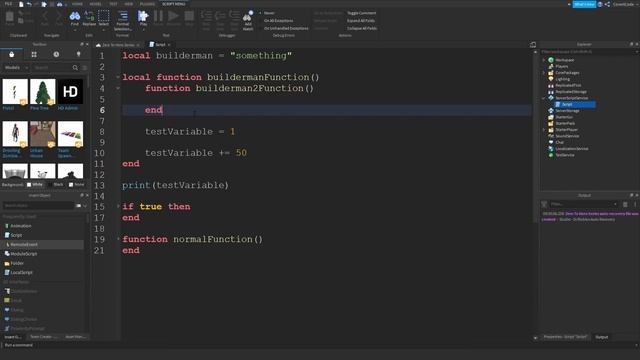Click the pop-out editor icon above scrollbar
This screenshot has height=360, width=640.
[533, 44]
